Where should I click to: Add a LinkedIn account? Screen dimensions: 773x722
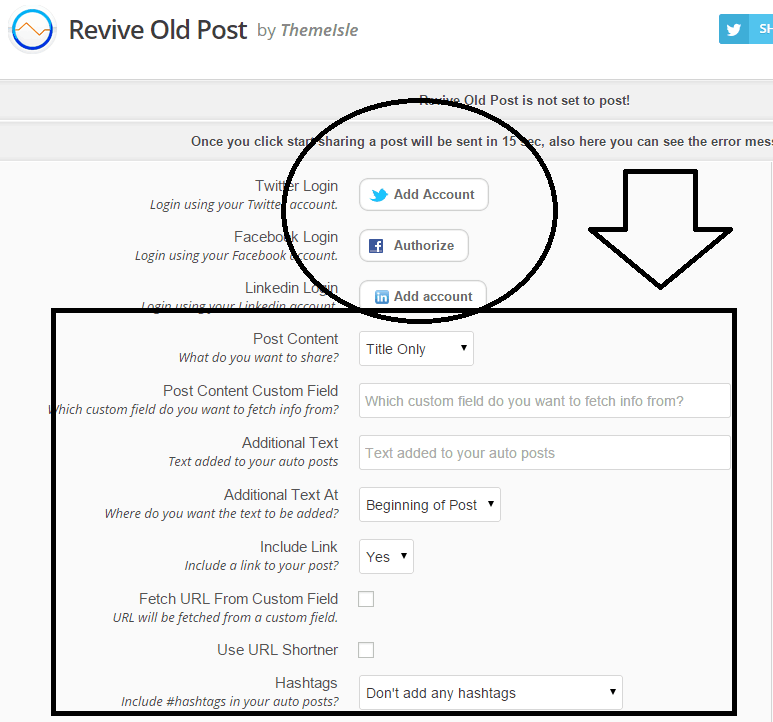point(423,296)
